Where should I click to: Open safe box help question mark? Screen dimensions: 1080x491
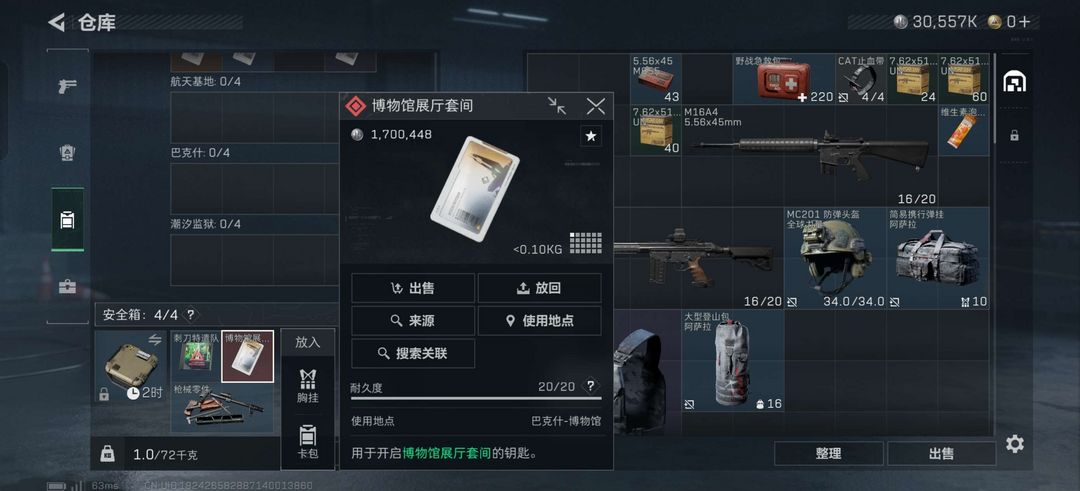tap(191, 315)
